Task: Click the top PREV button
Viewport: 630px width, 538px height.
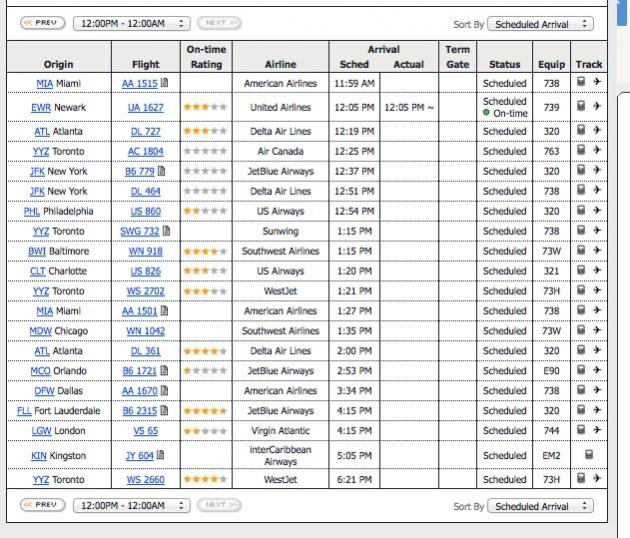Action: click(37, 21)
